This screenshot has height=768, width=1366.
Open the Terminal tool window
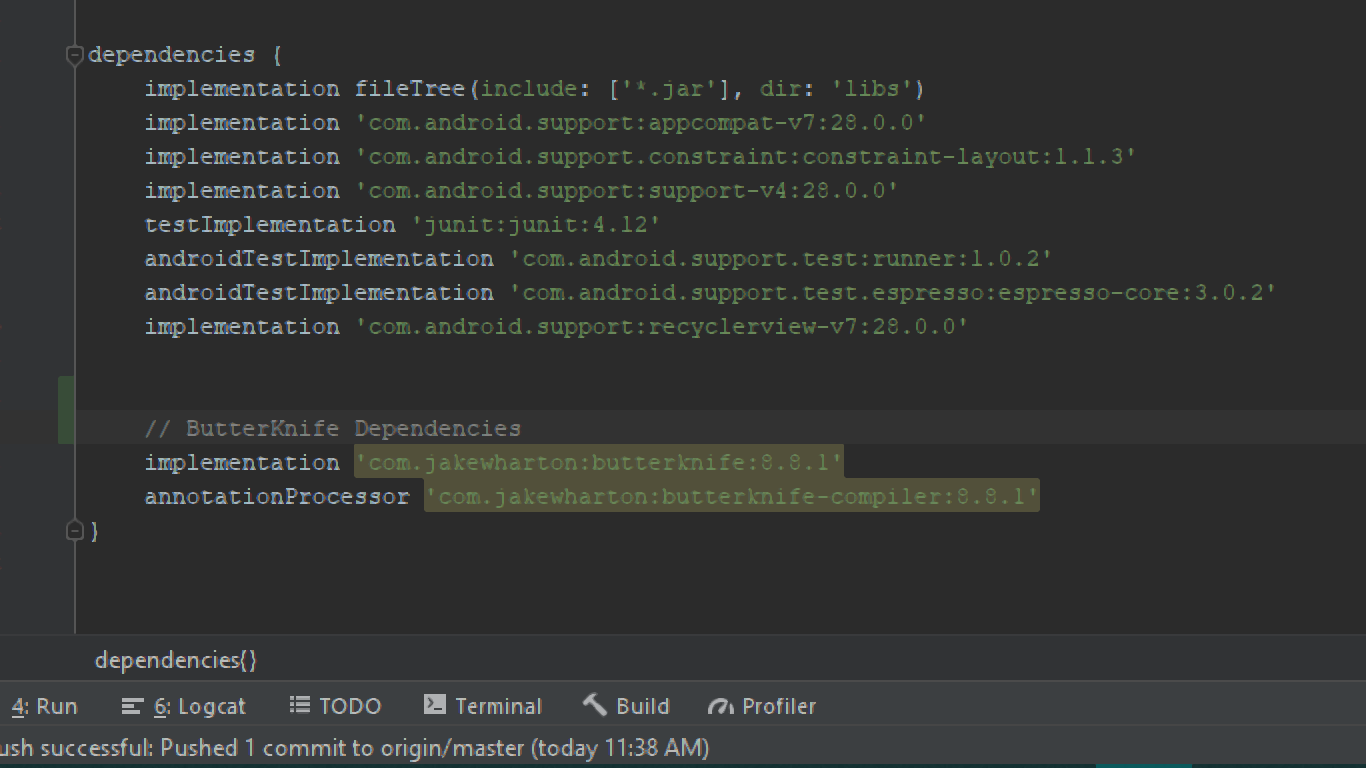482,706
